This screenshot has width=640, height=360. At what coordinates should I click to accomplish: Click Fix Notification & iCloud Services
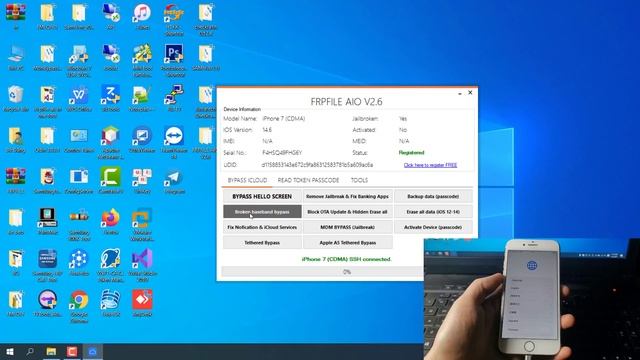click(262, 227)
